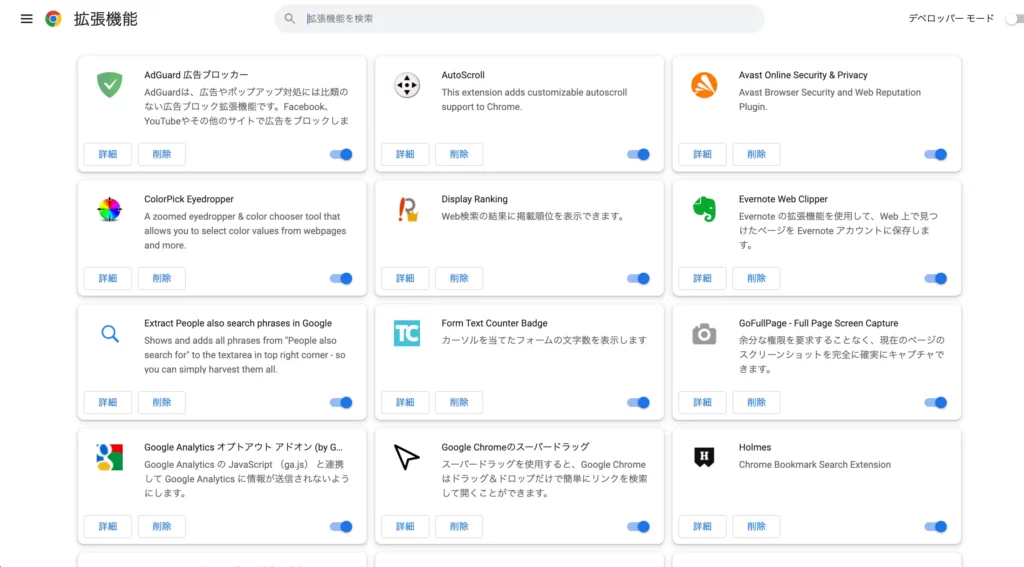This screenshot has width=1024, height=567.
Task: Click 削除 for Form Text Counter Badge
Action: coord(459,402)
